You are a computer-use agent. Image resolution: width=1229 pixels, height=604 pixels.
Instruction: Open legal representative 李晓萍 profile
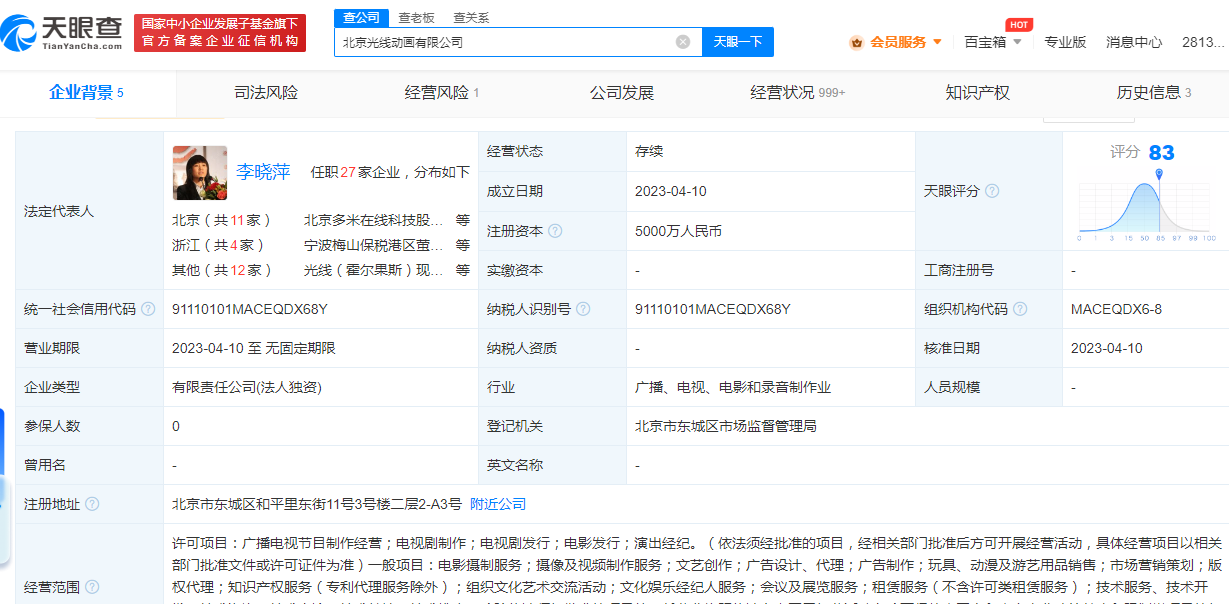coord(263,172)
